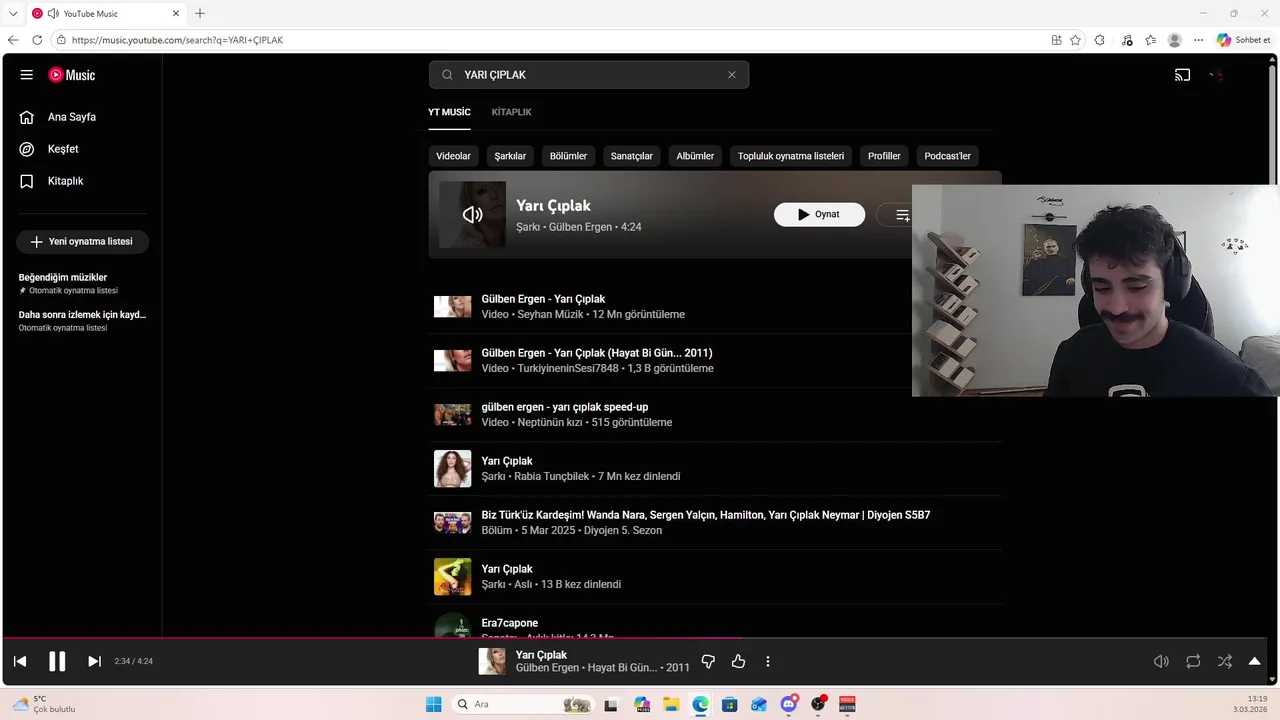Filter results by Bölümler

[568, 156]
